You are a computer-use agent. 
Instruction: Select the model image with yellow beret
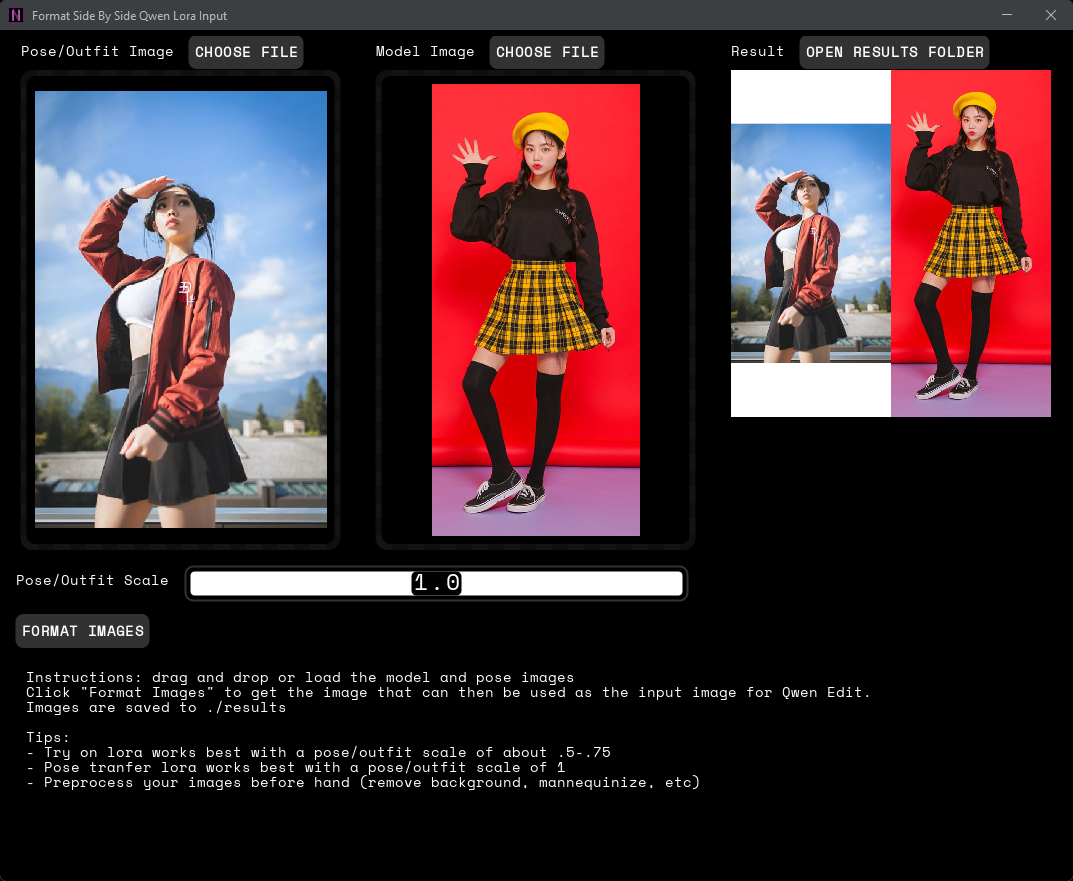point(536,309)
